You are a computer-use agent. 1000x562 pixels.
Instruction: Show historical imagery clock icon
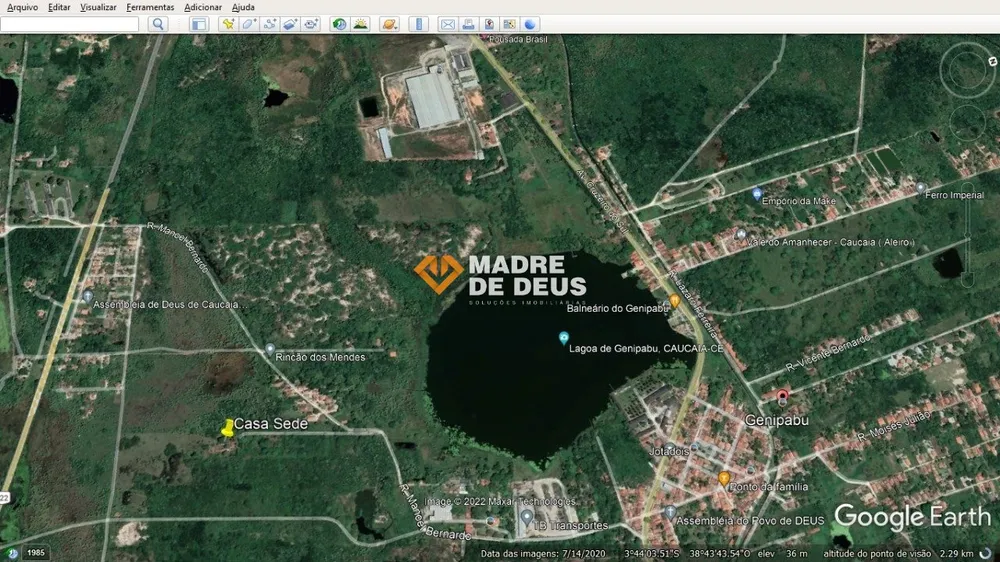click(x=339, y=24)
